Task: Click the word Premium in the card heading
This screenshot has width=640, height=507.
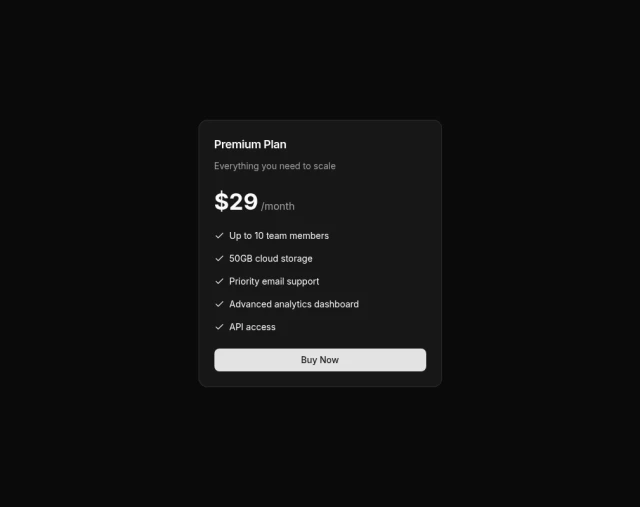Action: click(237, 145)
